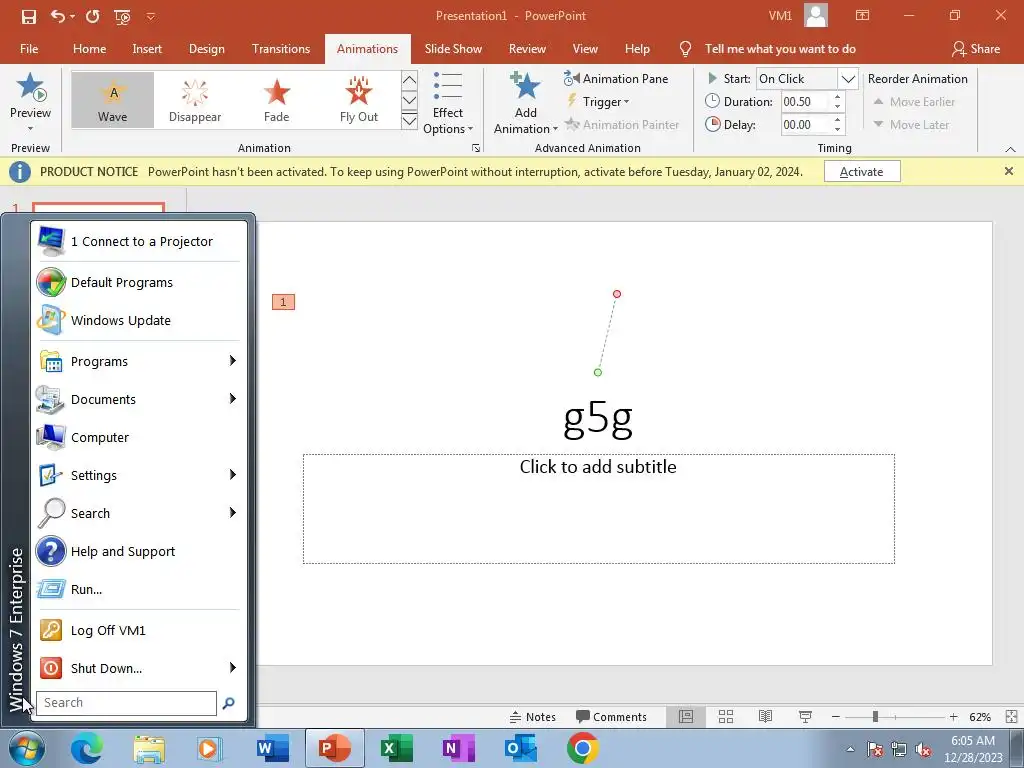Screen dimensions: 1024x768
Task: Switch to Normal view
Action: point(686,717)
